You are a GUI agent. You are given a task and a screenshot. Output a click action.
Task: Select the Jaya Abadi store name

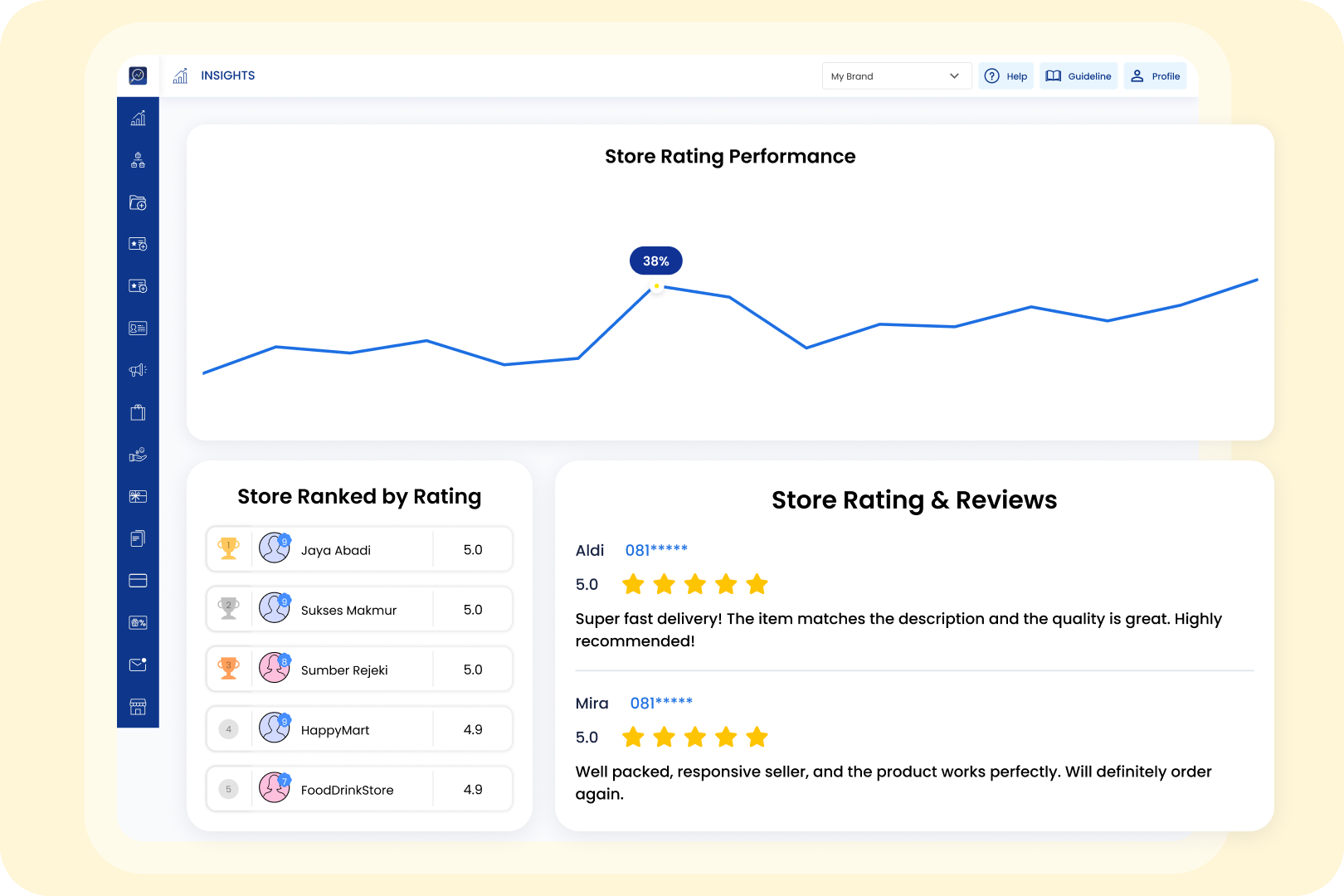click(336, 550)
